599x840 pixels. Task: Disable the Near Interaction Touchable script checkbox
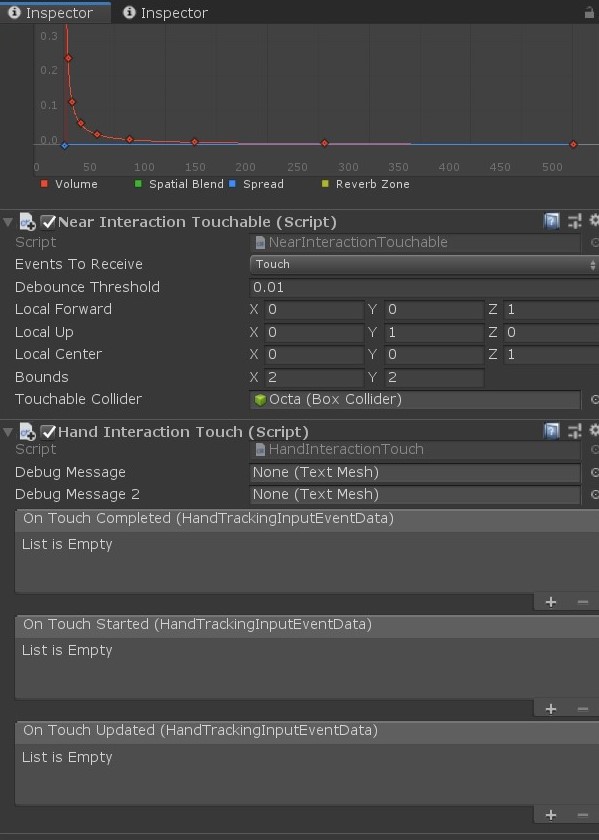coord(48,221)
